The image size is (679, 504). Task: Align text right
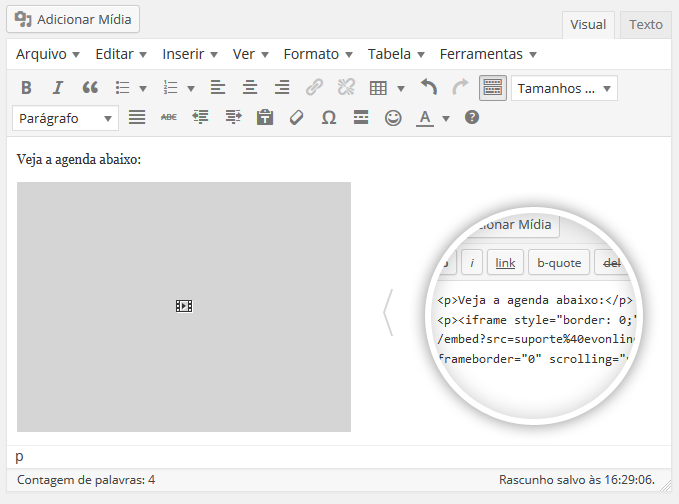[x=282, y=88]
